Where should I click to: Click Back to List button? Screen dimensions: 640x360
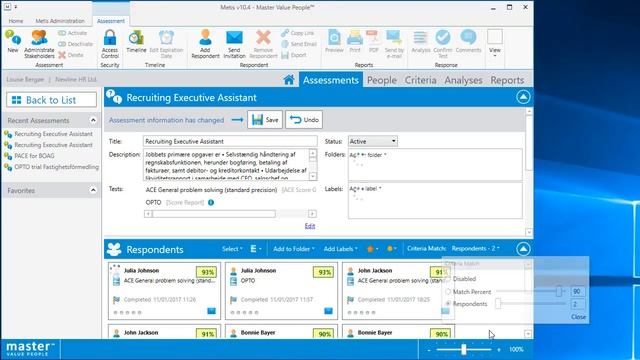click(x=51, y=100)
